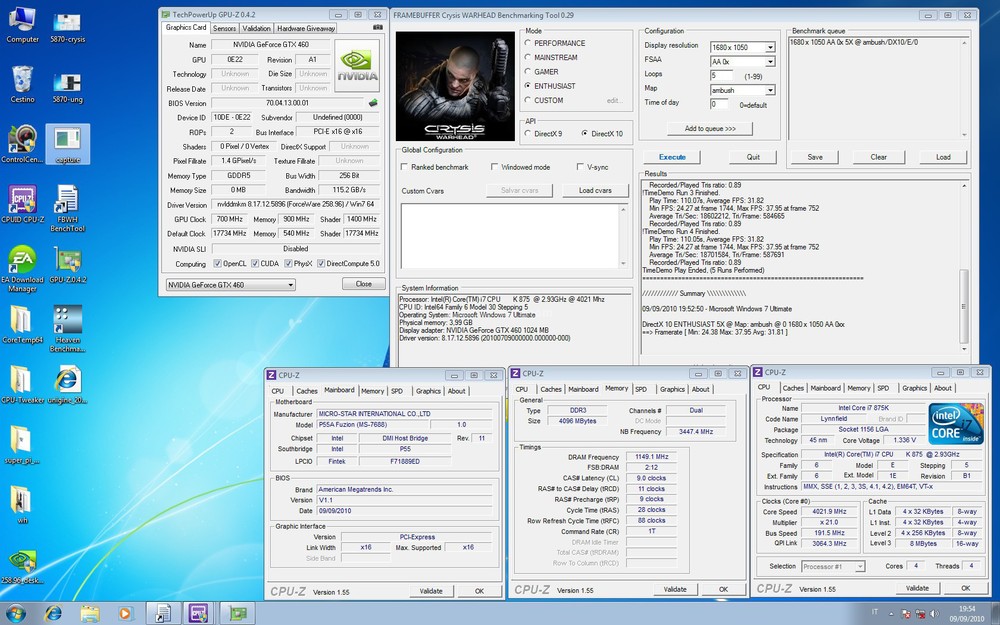
Task: Select the ControlCen desktop icon
Action: tap(22, 144)
